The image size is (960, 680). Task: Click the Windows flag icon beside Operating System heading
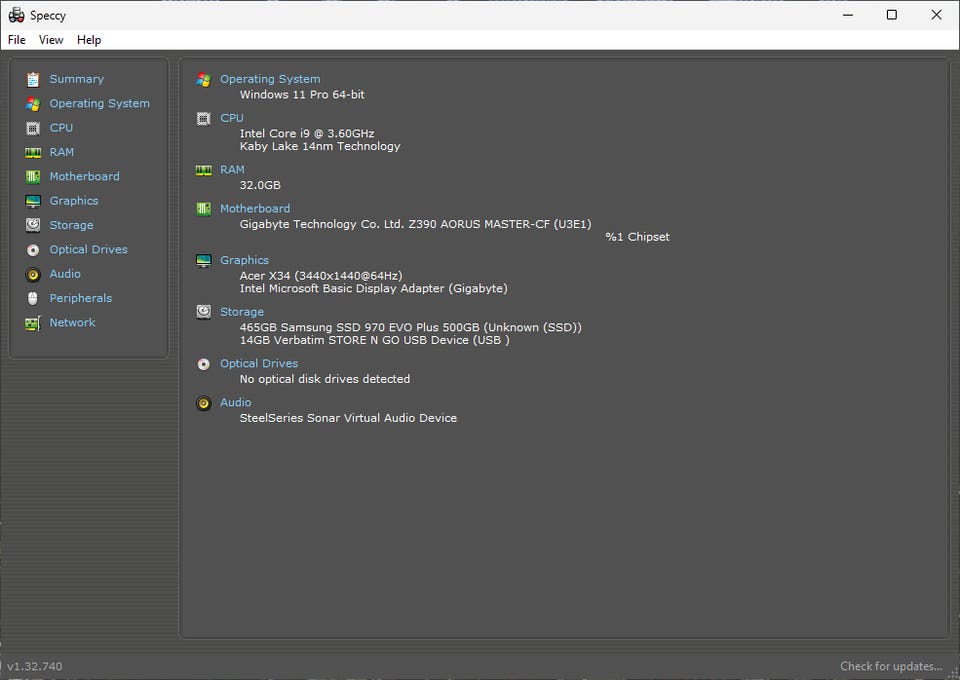coord(204,80)
